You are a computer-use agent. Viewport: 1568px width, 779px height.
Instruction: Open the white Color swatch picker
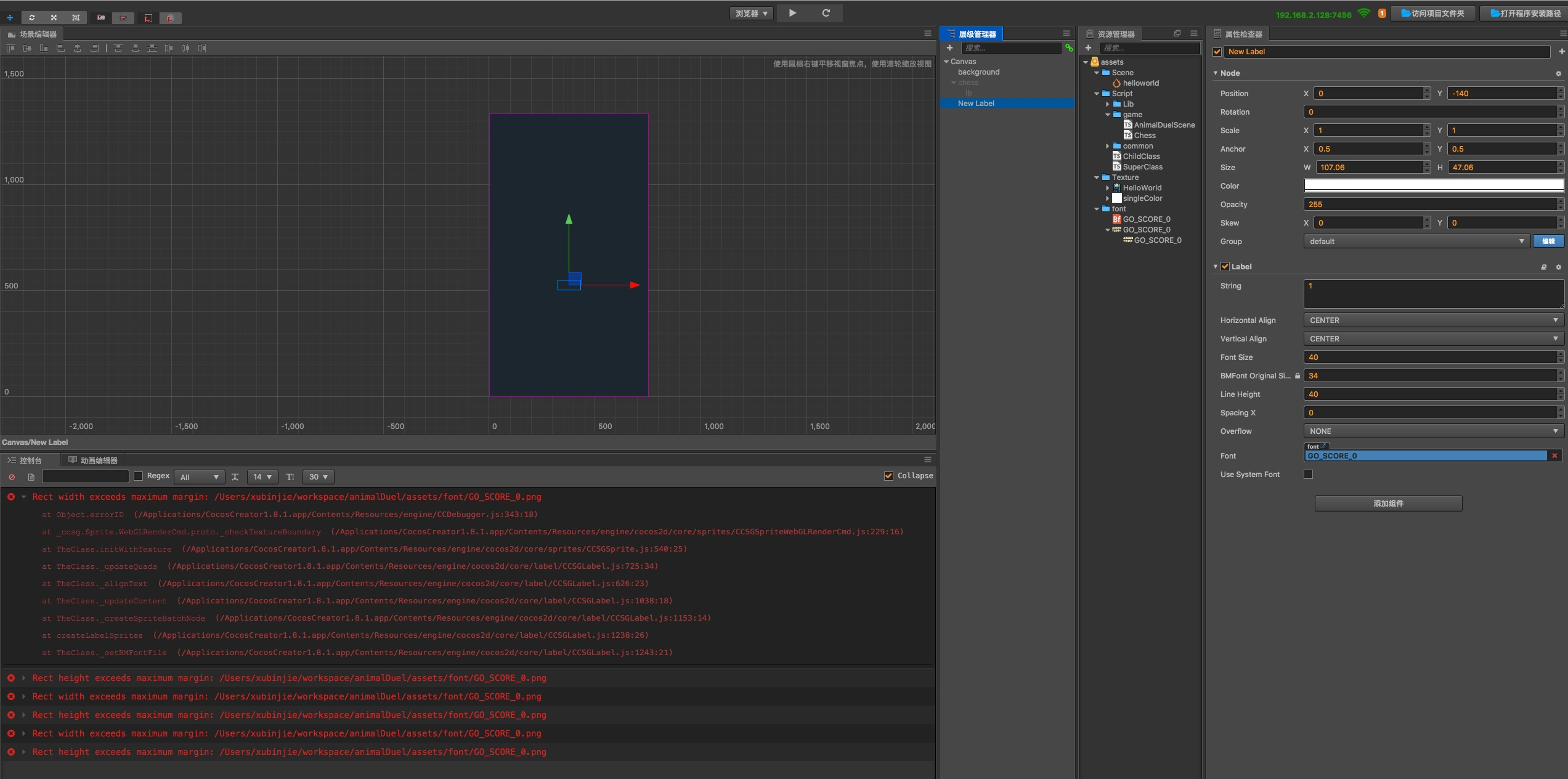click(x=1433, y=186)
